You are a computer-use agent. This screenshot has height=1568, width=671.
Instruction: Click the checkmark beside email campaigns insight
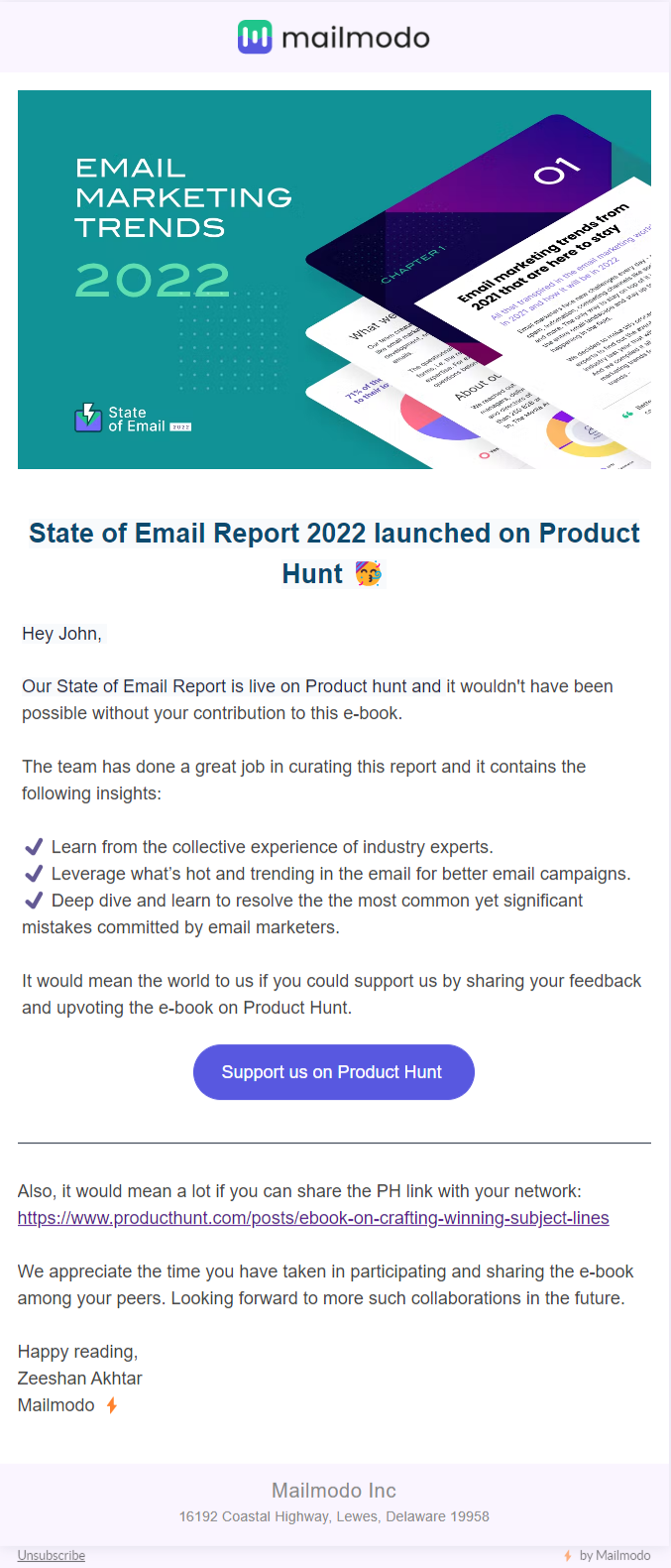click(x=33, y=873)
